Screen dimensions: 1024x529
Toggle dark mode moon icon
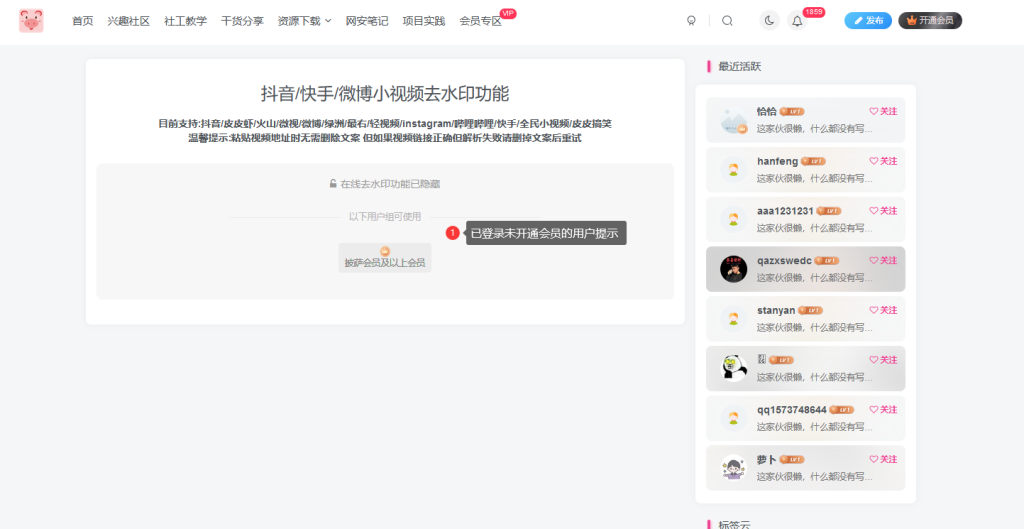770,21
